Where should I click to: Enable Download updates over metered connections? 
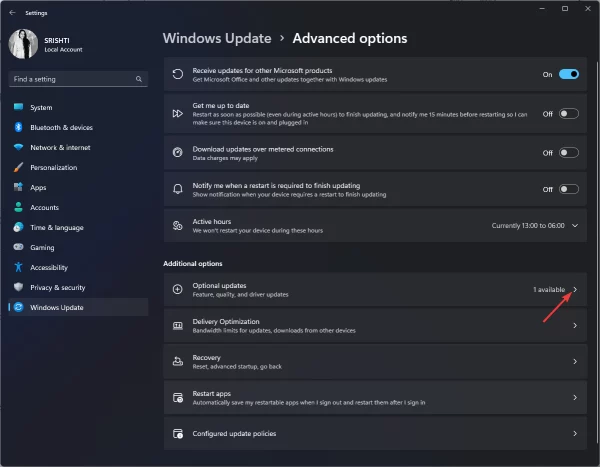[x=569, y=153]
